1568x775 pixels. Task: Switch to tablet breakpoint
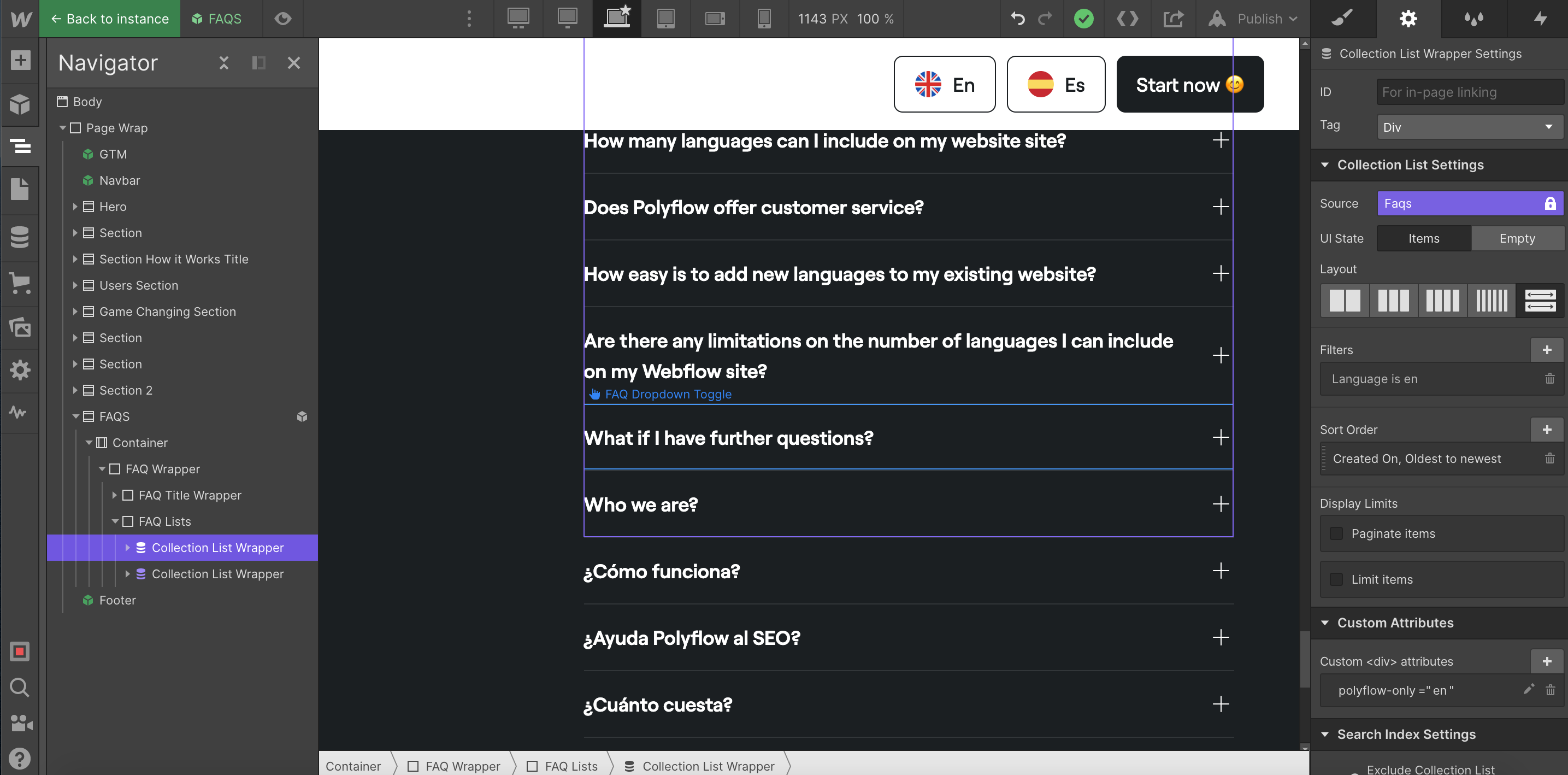coord(666,18)
